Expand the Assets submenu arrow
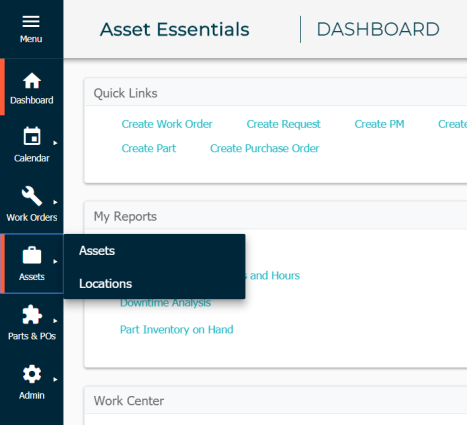467x425 pixels. tap(55, 261)
